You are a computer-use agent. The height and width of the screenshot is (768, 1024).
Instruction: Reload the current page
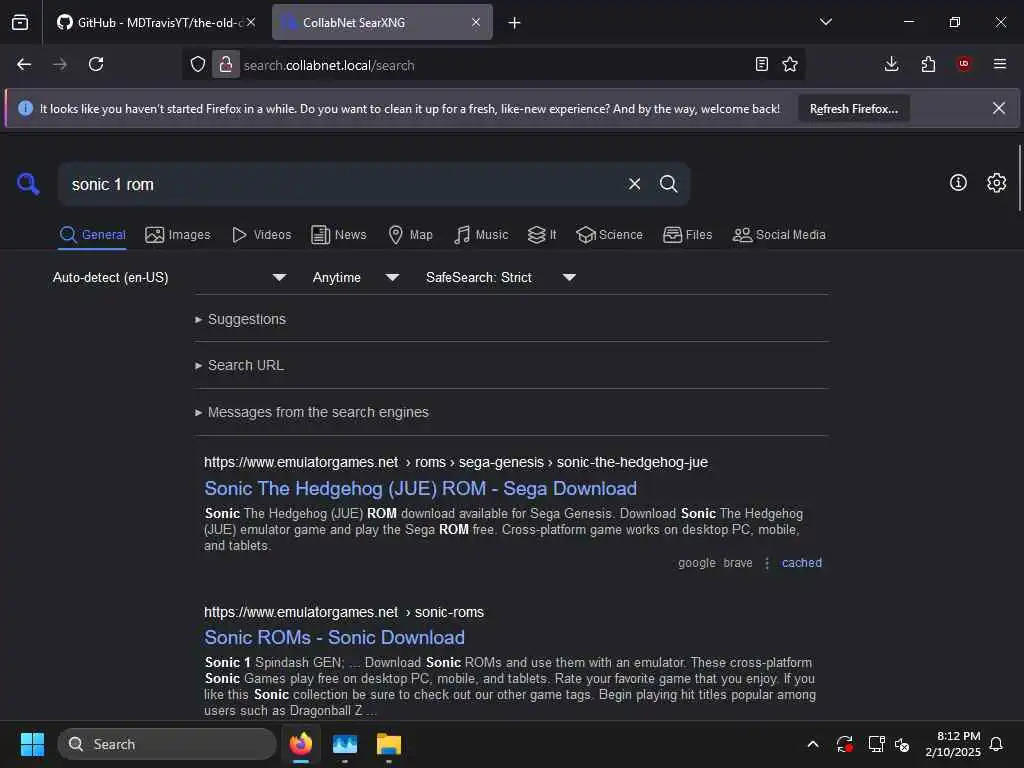point(96,65)
